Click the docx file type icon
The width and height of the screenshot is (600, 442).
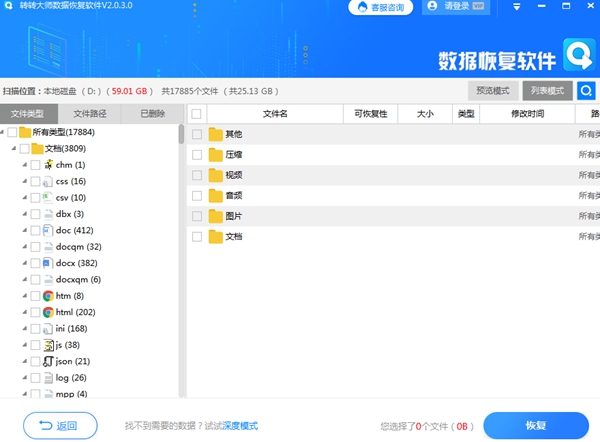point(48,263)
